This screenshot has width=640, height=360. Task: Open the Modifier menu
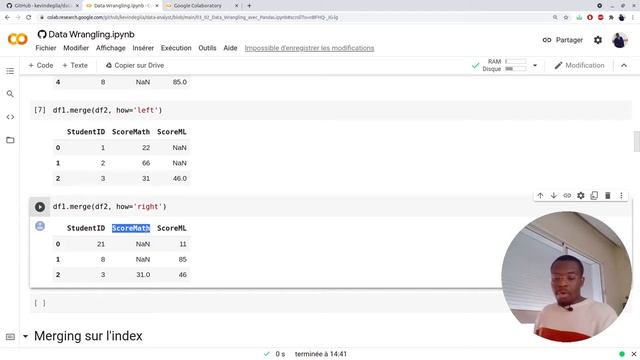click(x=76, y=48)
